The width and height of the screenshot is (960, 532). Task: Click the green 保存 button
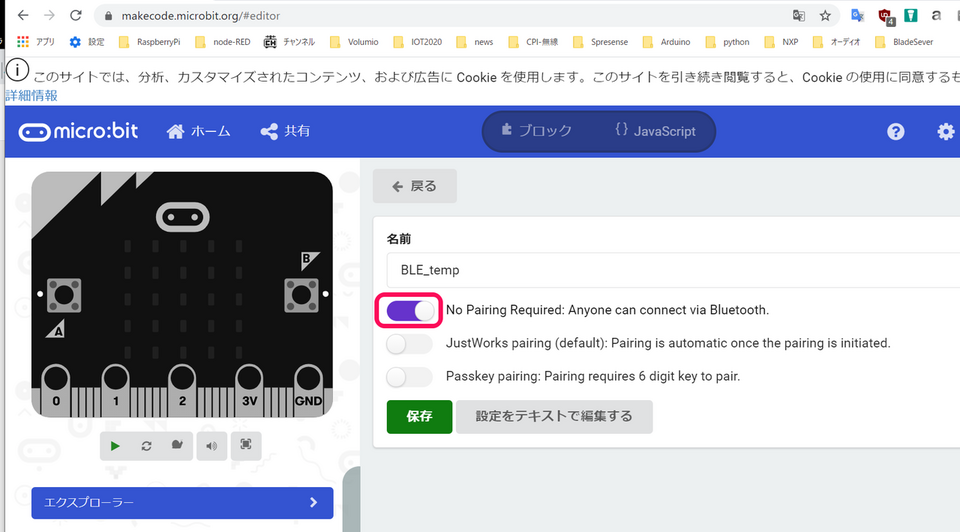(x=419, y=417)
